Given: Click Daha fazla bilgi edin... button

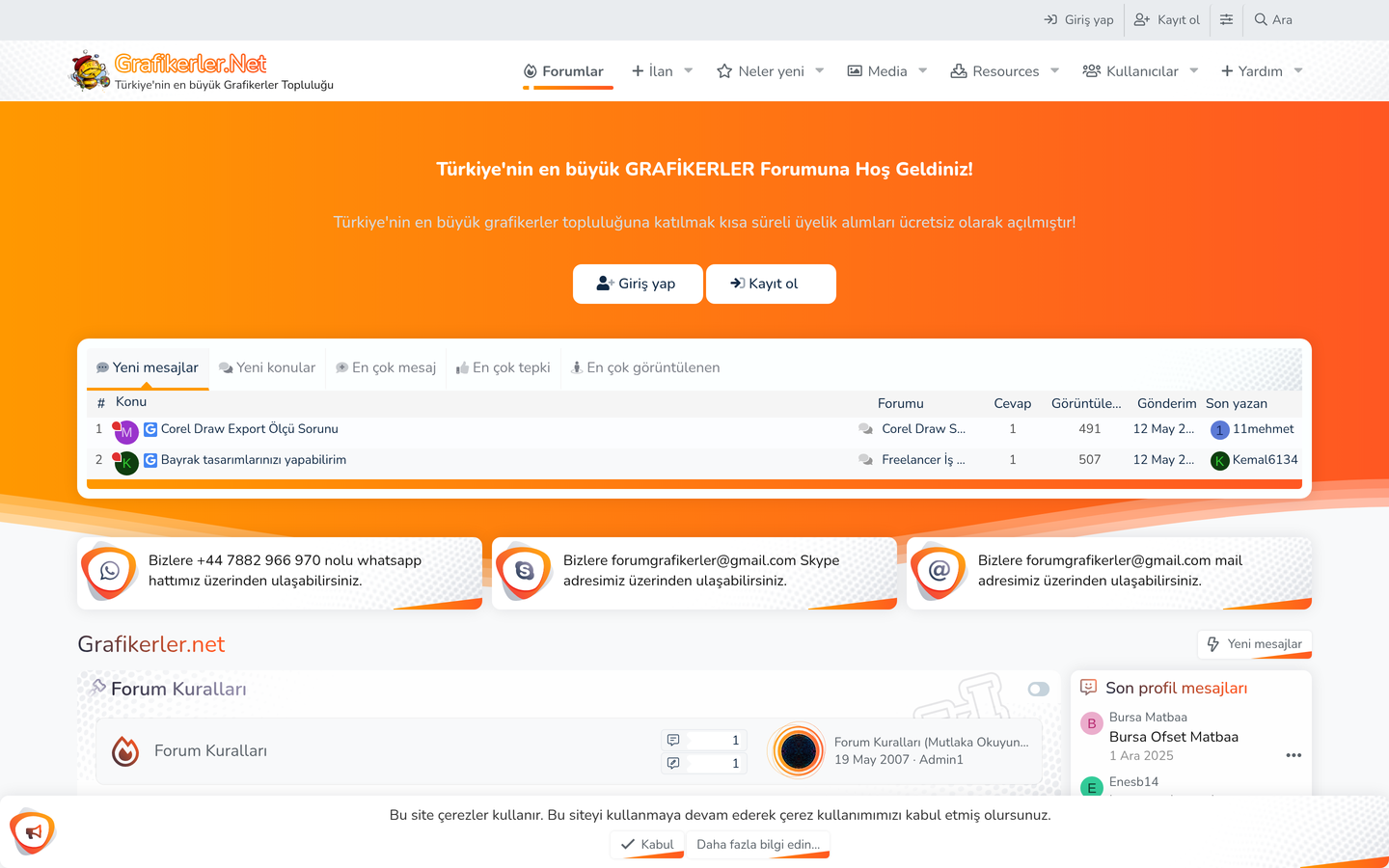Looking at the screenshot, I should pyautogui.click(x=757, y=845).
